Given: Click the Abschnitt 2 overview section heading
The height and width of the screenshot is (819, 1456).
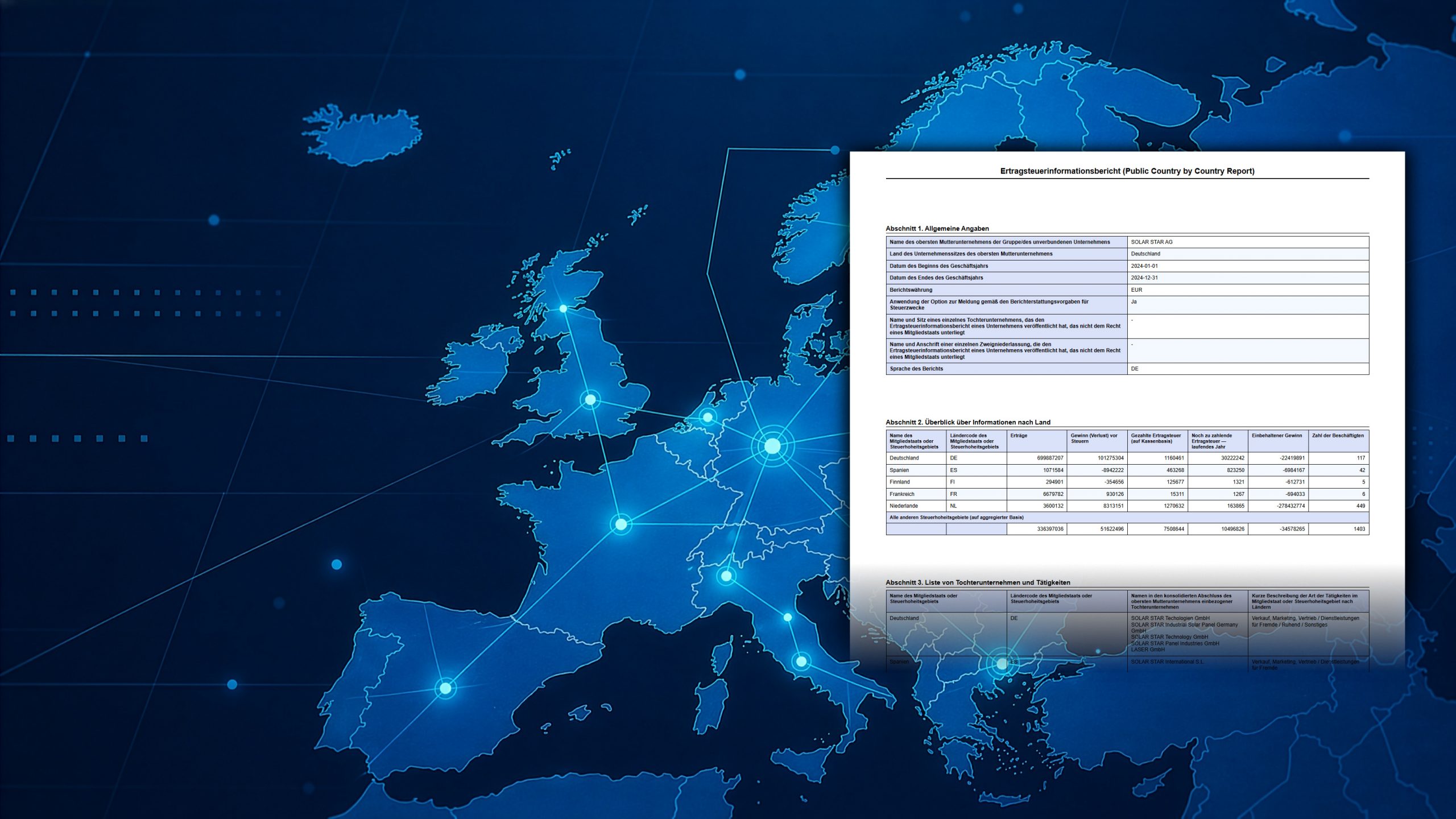Looking at the screenshot, I should tap(967, 422).
